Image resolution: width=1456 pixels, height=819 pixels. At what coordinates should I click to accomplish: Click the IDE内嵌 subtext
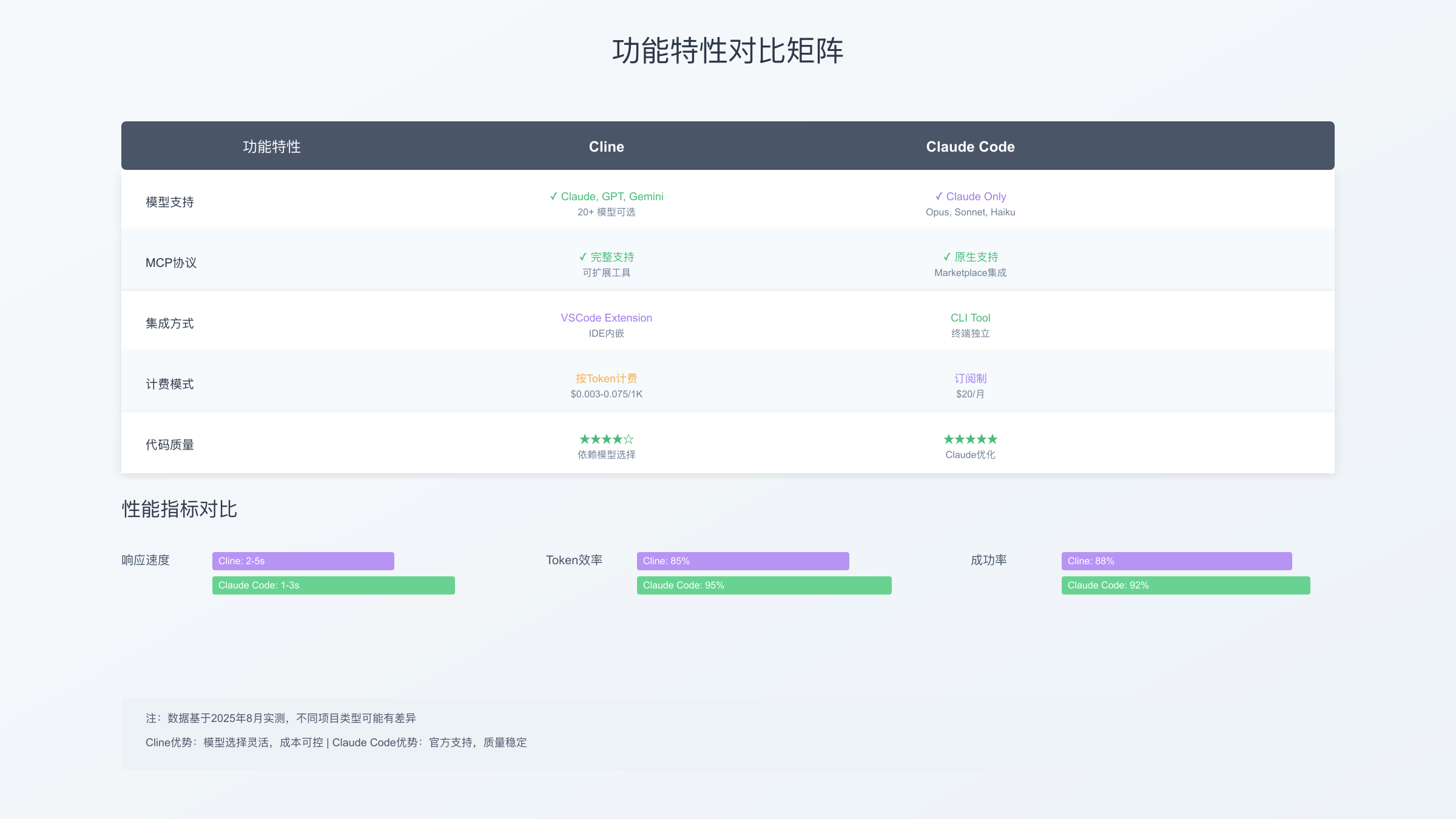tap(607, 334)
